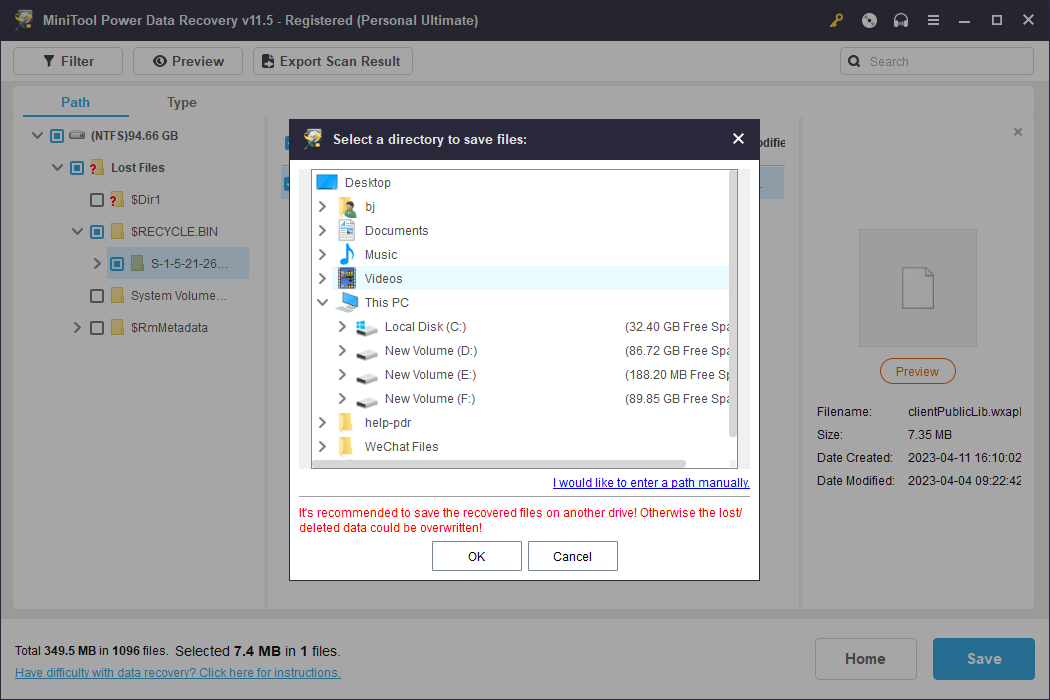The height and width of the screenshot is (700, 1050).
Task: Click the Videos film icon
Action: click(x=347, y=278)
